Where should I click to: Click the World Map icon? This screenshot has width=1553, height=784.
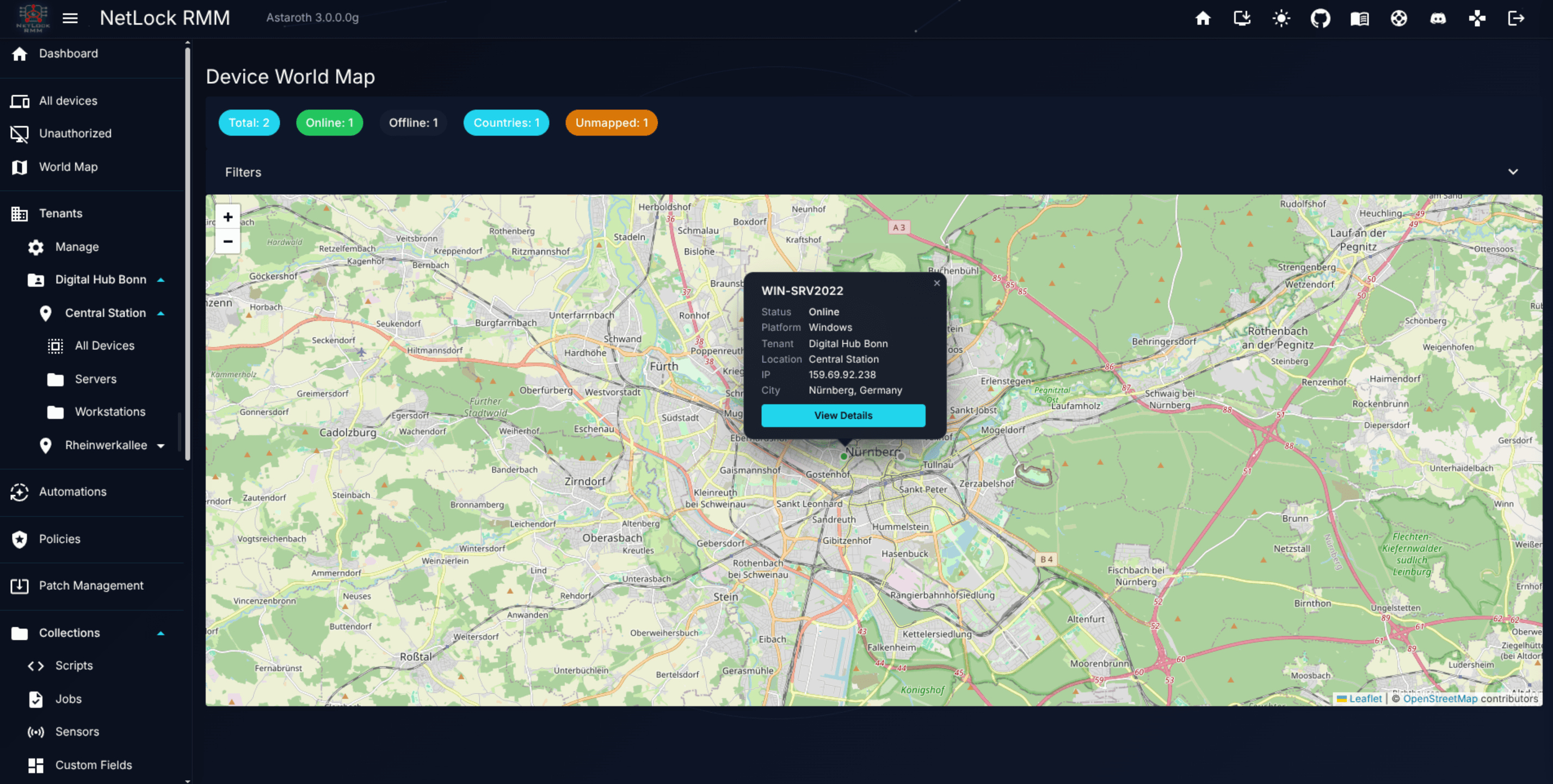(19, 167)
